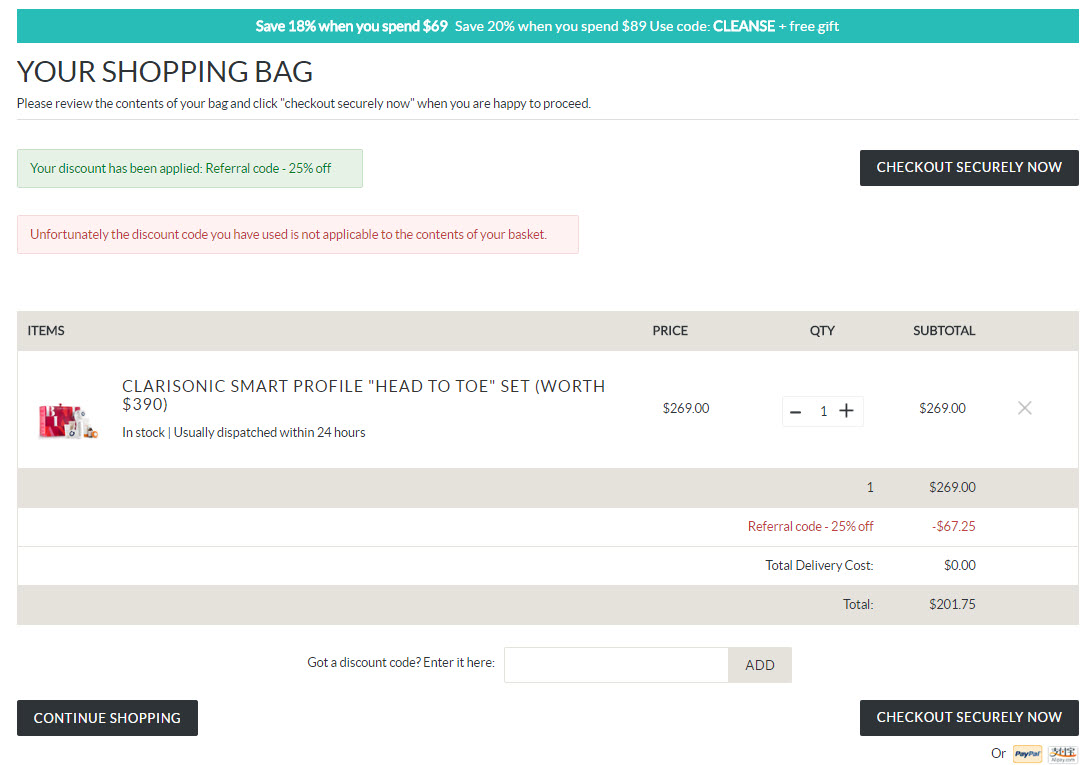Image resolution: width=1085 pixels, height=765 pixels.
Task: Increase quantity with the plus icon
Action: click(846, 411)
